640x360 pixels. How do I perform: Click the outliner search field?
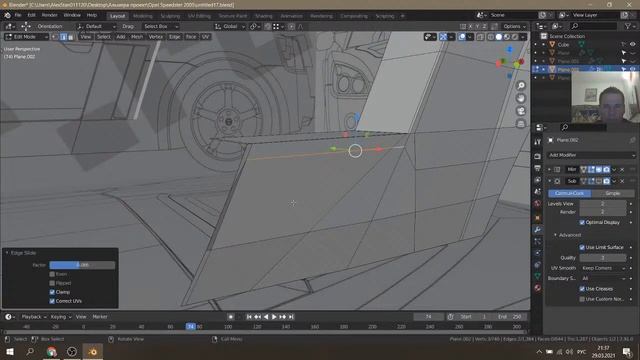point(593,26)
